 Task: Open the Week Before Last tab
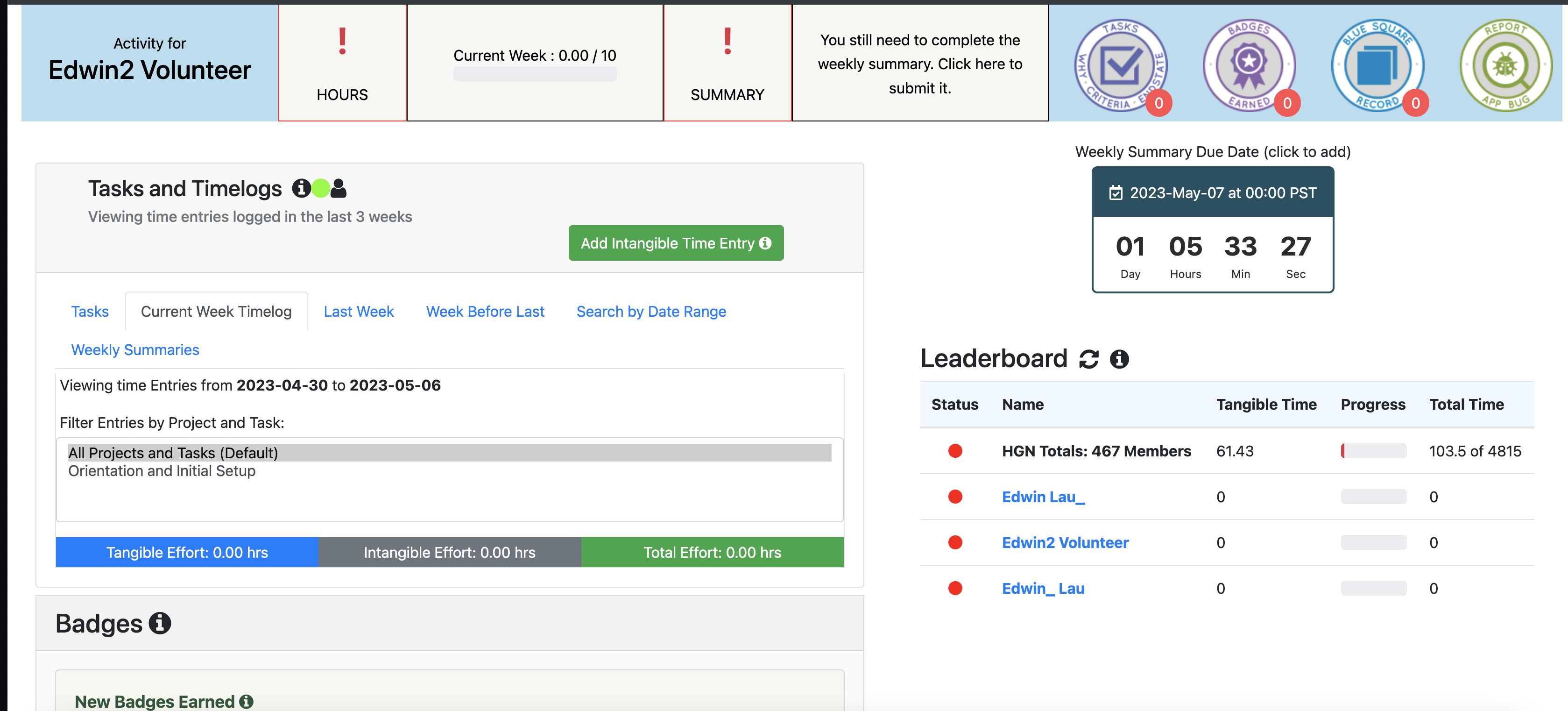[485, 312]
